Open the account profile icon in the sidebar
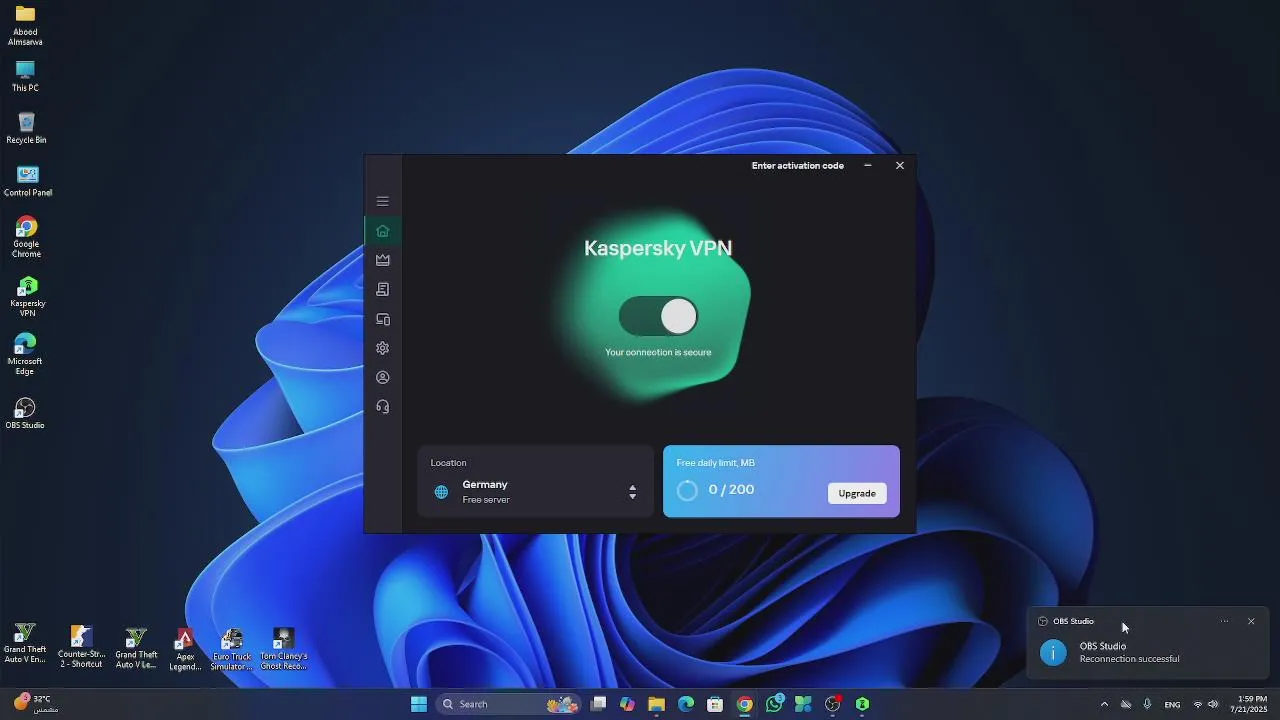This screenshot has width=1280, height=720. tap(382, 377)
